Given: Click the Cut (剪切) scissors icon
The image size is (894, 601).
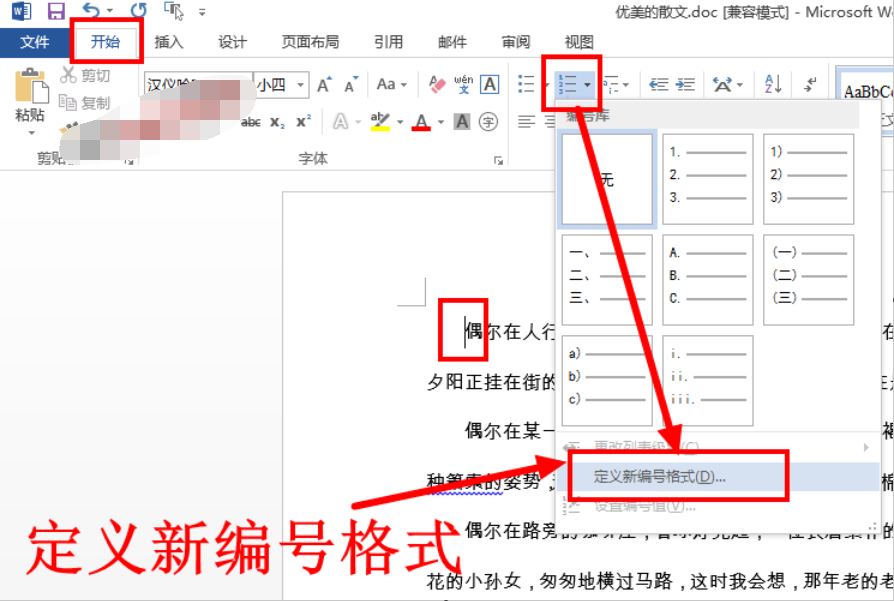Looking at the screenshot, I should click(x=68, y=75).
